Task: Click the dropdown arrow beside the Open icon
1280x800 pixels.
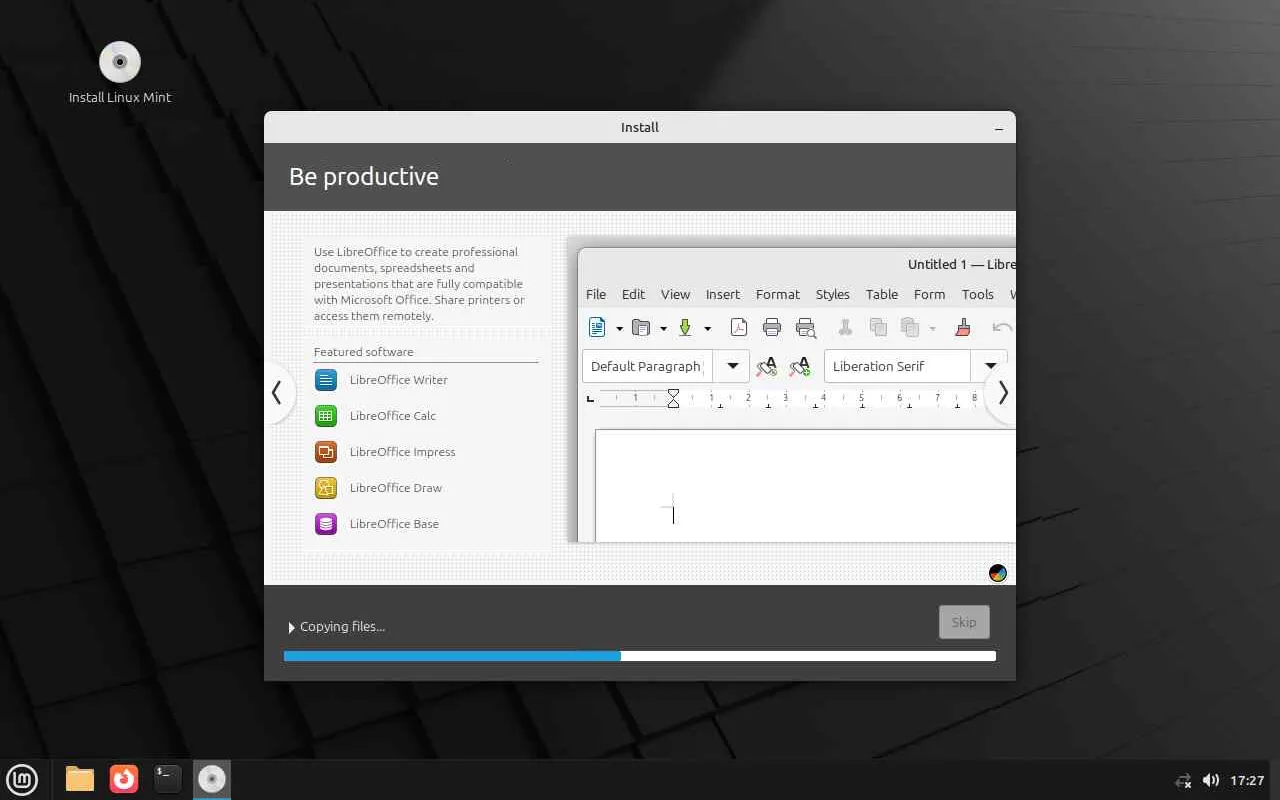Action: (x=663, y=328)
